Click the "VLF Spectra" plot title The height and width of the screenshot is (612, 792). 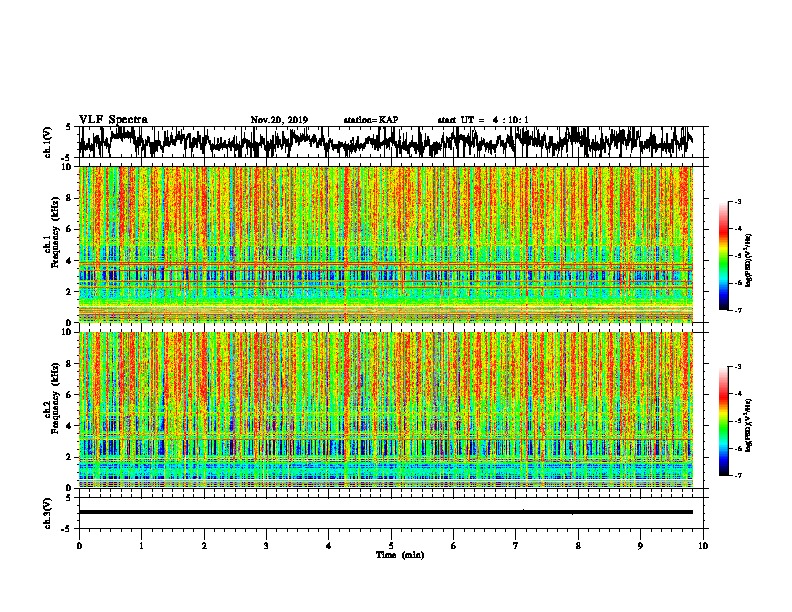pos(113,120)
